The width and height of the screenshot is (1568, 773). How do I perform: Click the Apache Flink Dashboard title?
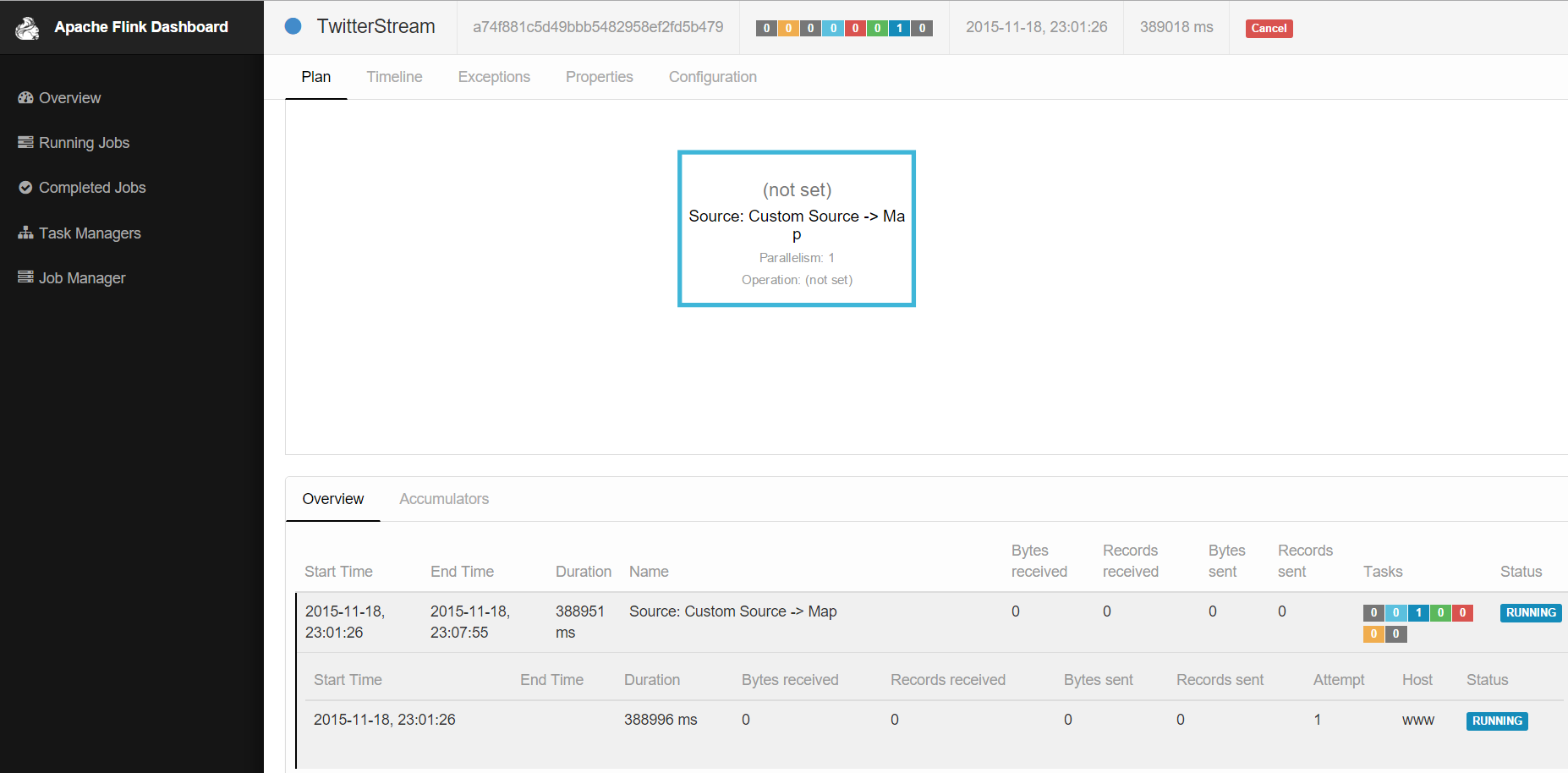pyautogui.click(x=141, y=27)
